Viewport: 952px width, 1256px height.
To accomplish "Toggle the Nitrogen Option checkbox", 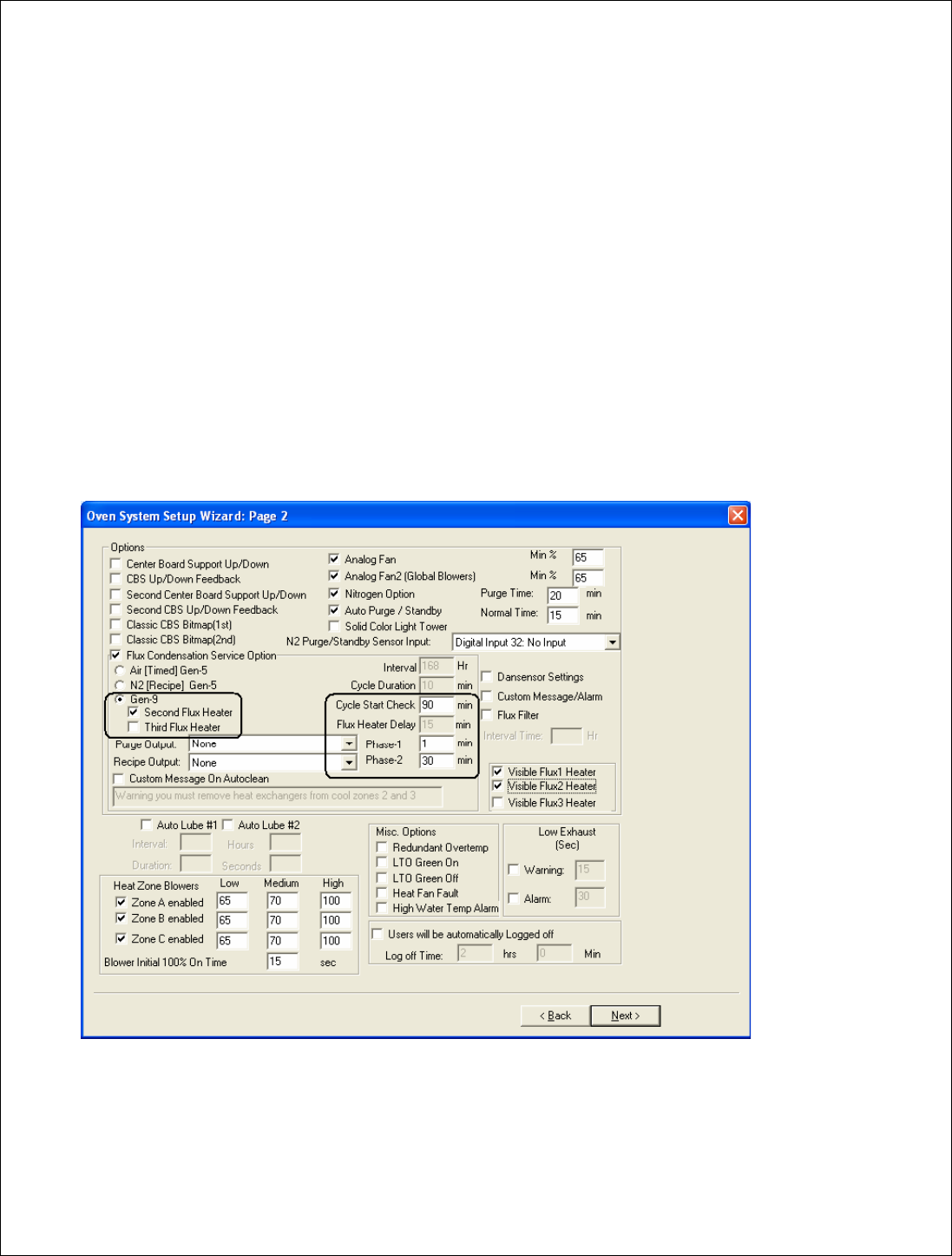I will [334, 594].
